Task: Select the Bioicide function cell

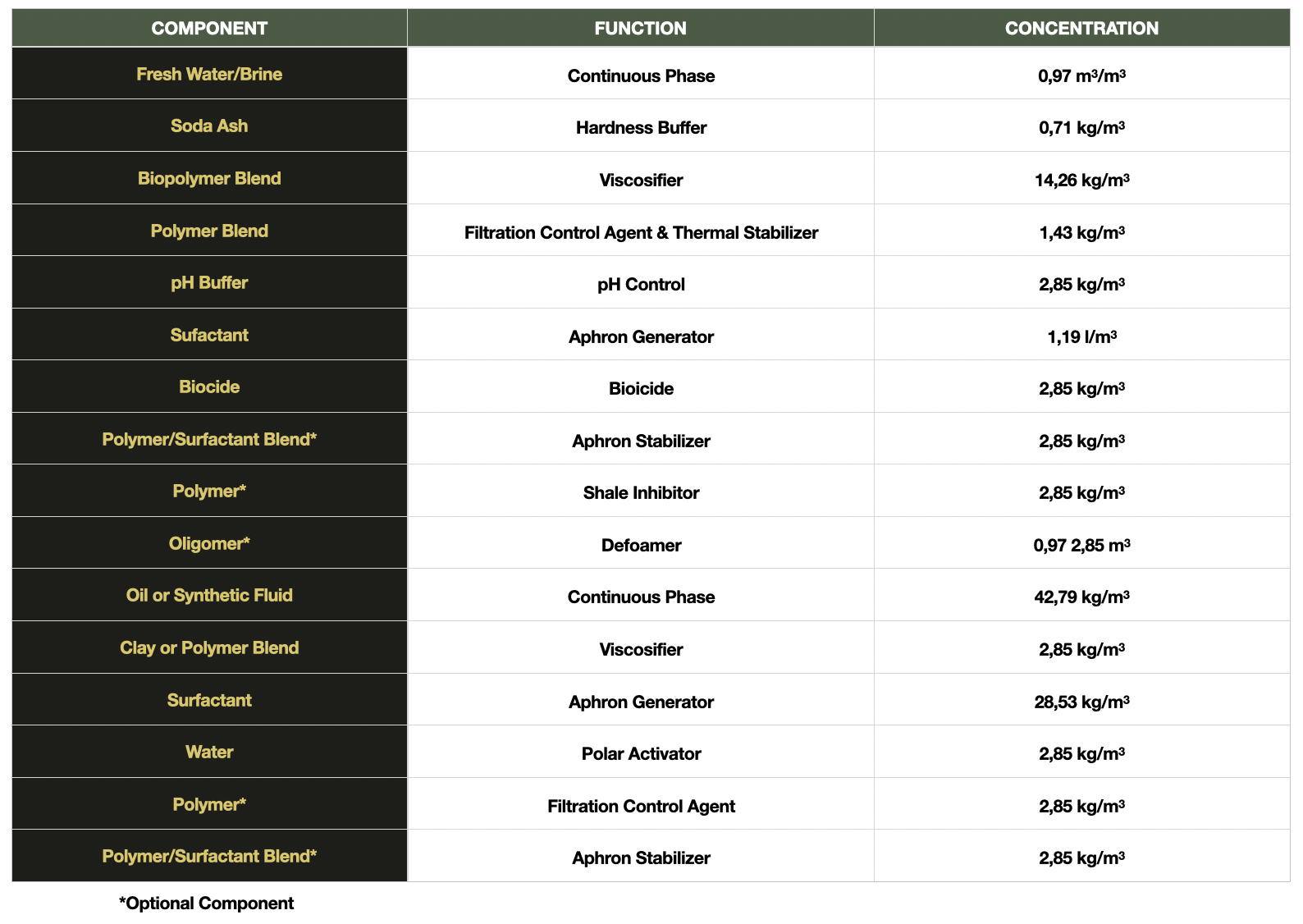Action: 641,388
